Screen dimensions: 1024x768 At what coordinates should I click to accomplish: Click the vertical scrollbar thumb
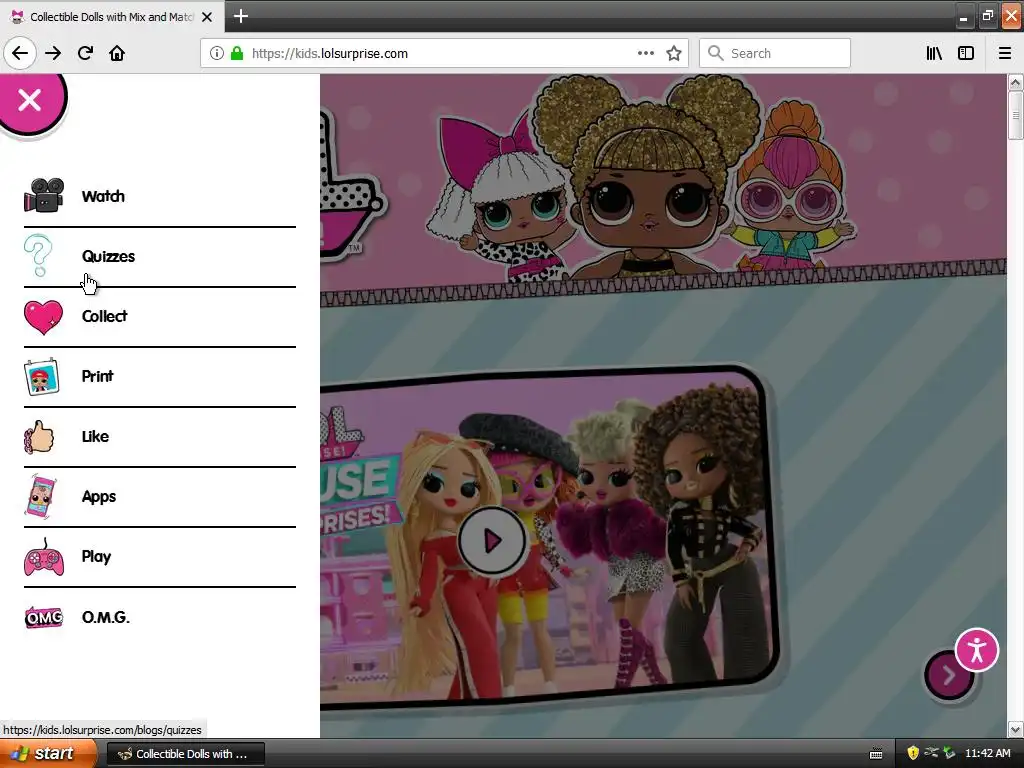pos(1015,115)
